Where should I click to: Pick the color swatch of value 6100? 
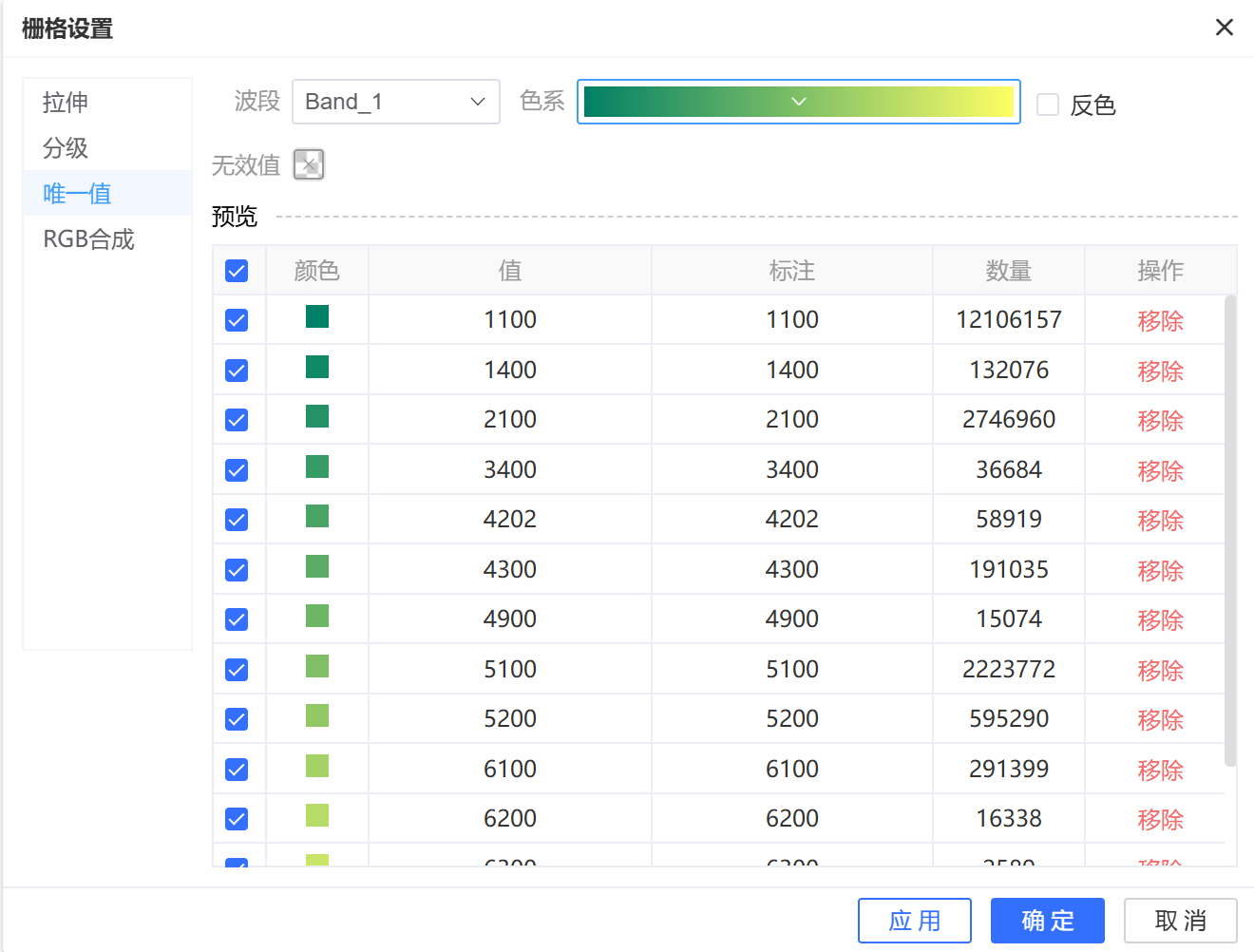tap(317, 766)
